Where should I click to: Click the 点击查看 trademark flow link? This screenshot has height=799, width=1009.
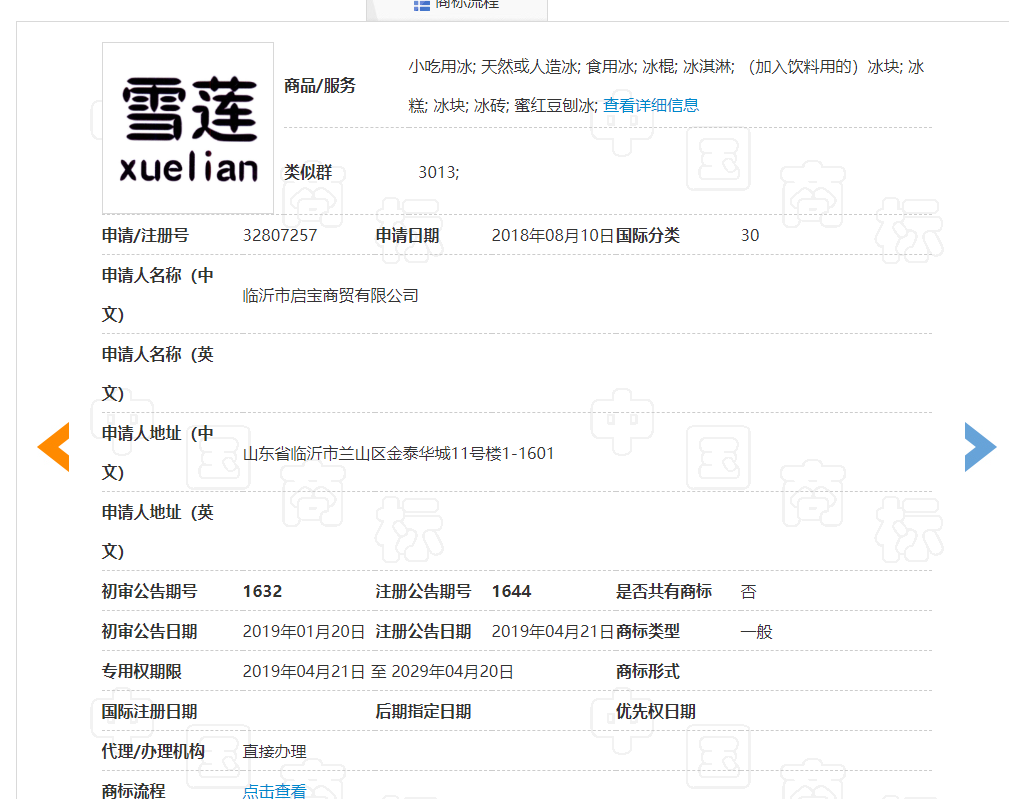[x=275, y=790]
